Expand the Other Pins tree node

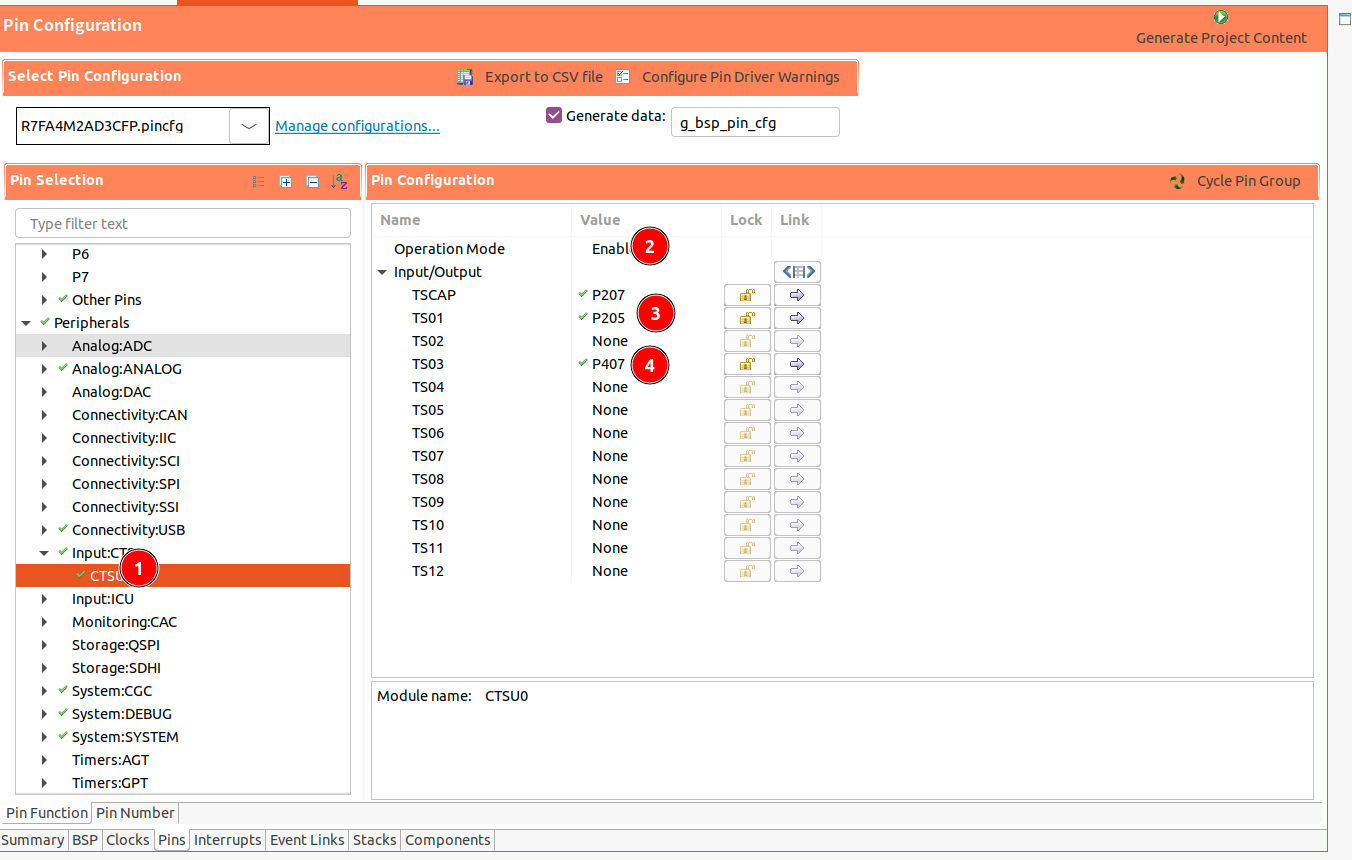point(44,300)
